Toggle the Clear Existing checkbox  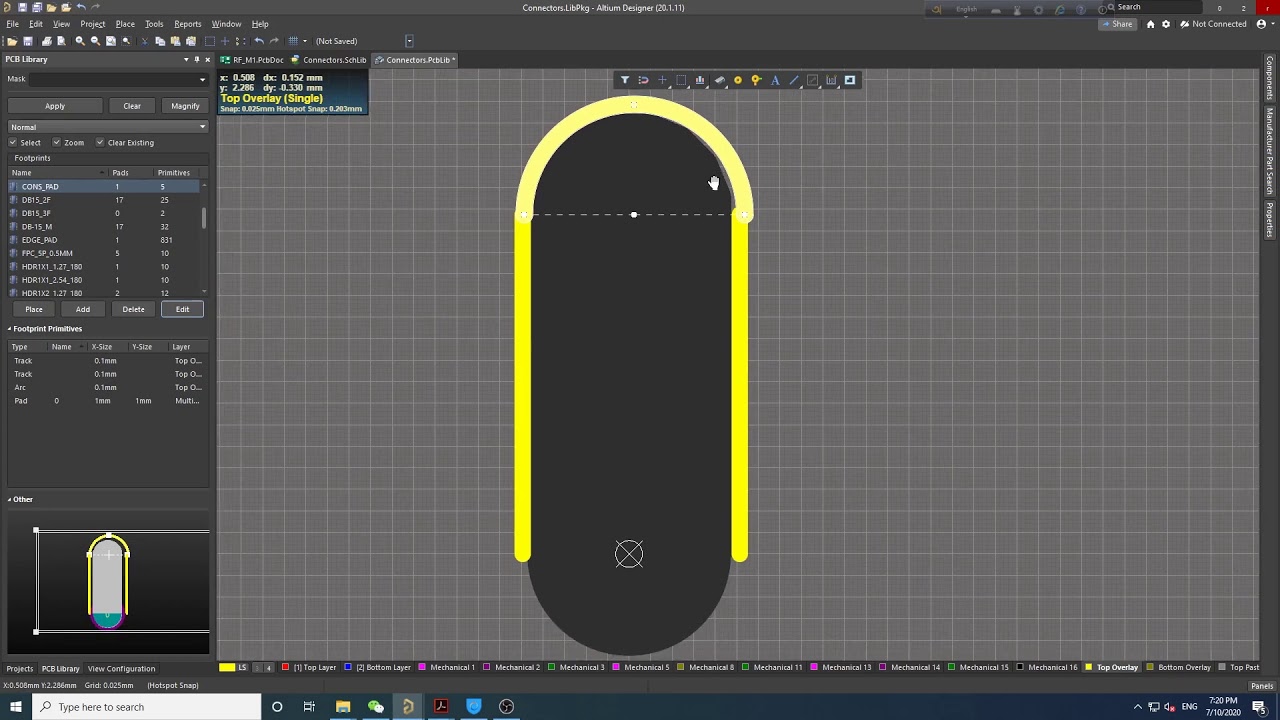[100, 143]
